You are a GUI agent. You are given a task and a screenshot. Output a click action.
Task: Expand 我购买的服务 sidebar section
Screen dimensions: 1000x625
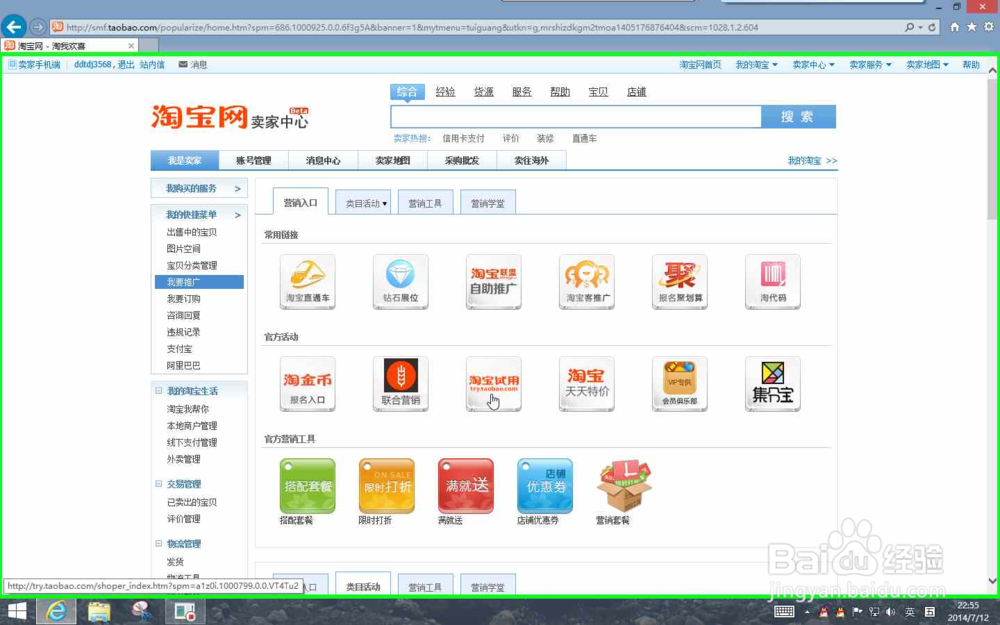click(199, 188)
